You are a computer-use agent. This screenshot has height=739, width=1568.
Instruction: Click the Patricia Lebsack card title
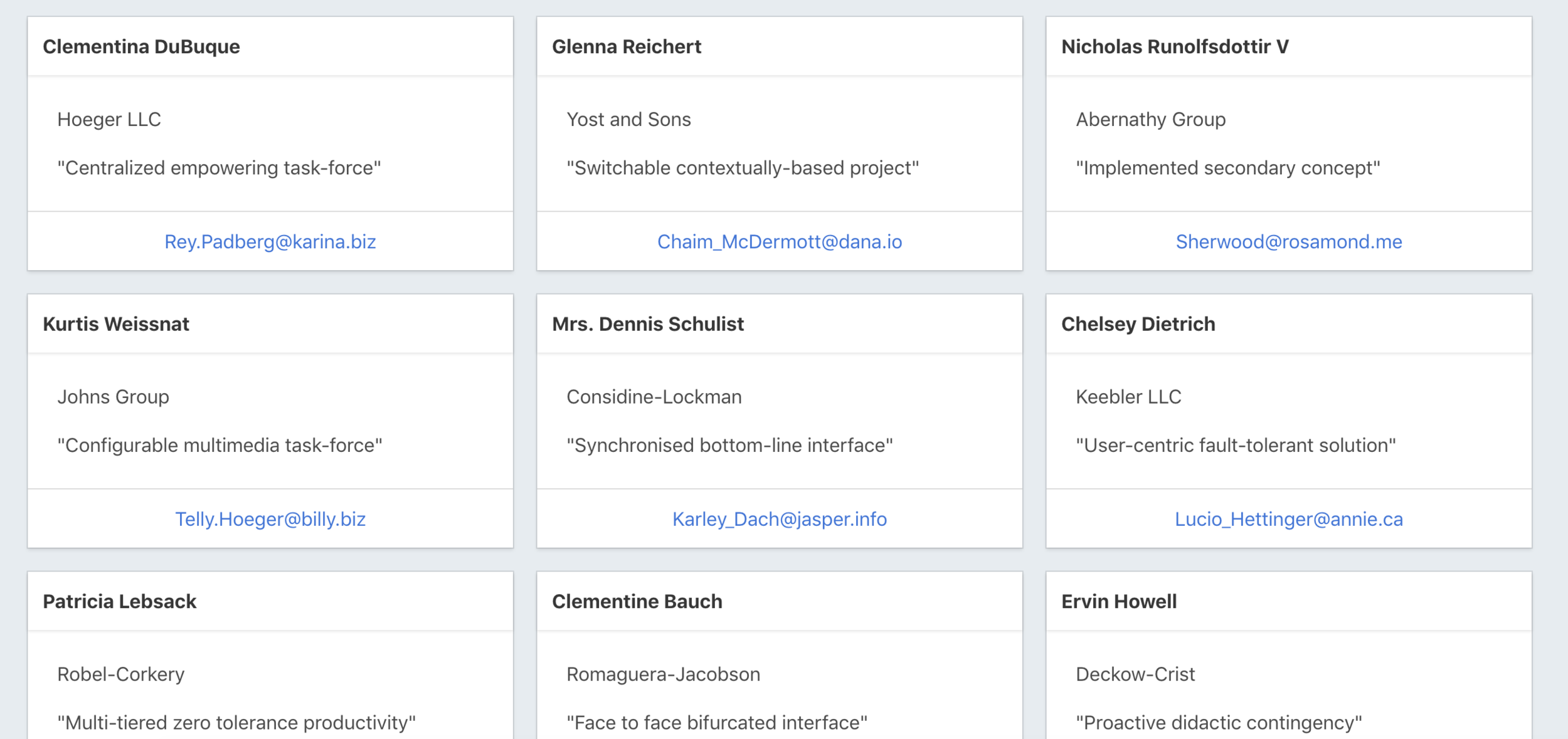pyautogui.click(x=120, y=601)
